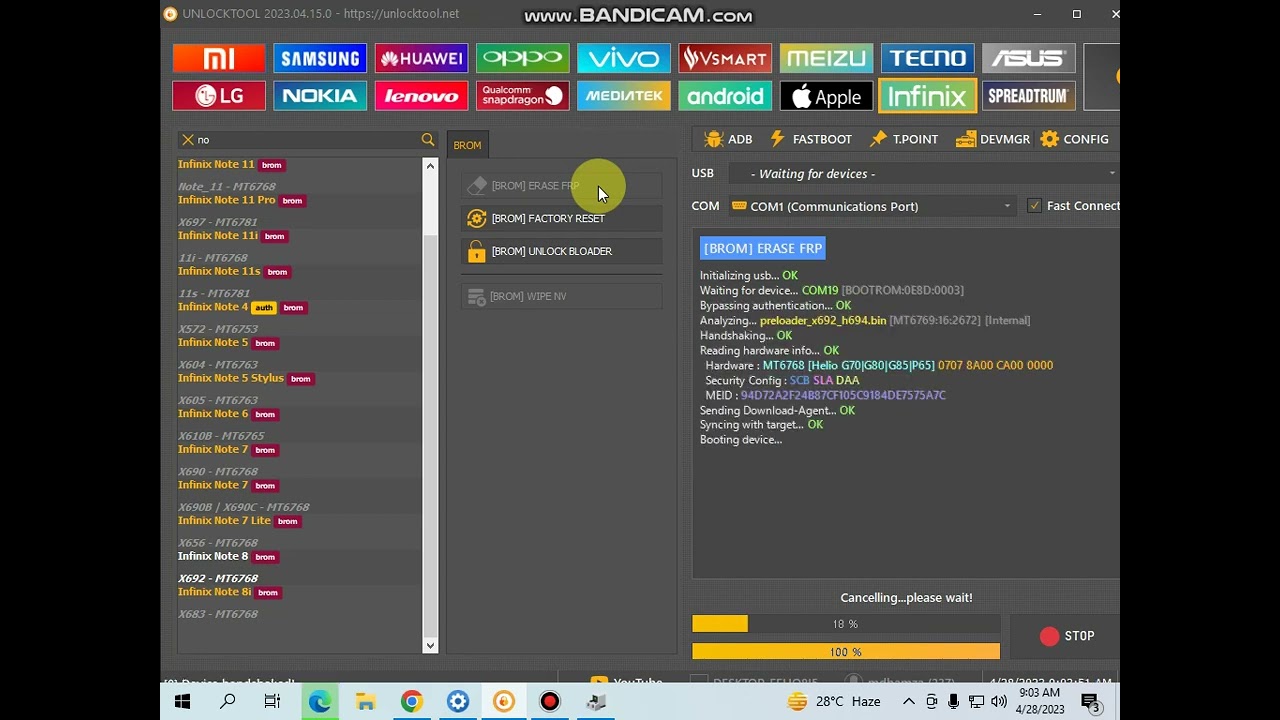Select Infinix Note 6 in list
This screenshot has height=720, width=1280.
click(x=212, y=414)
